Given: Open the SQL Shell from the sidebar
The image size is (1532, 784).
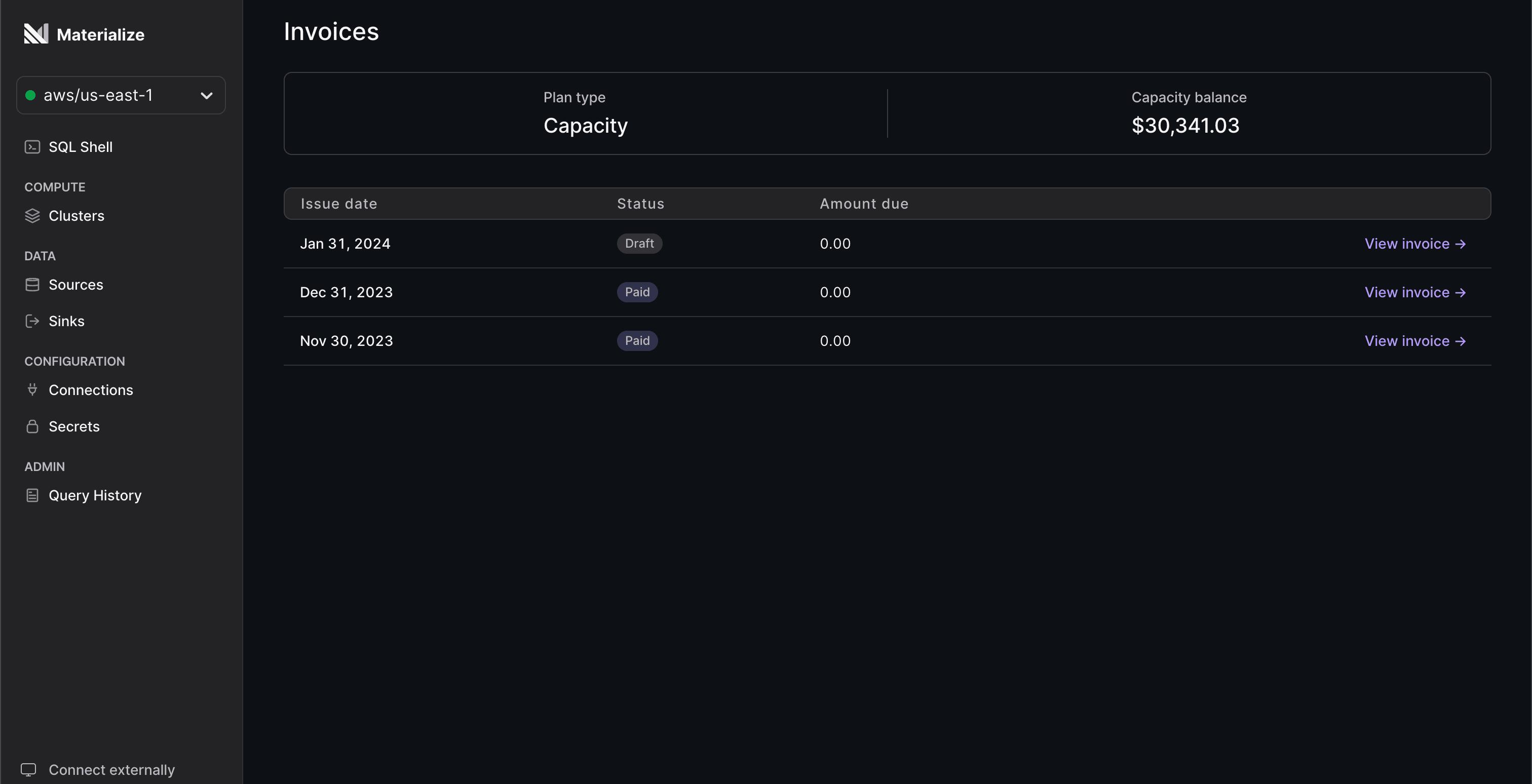Looking at the screenshot, I should (80, 147).
